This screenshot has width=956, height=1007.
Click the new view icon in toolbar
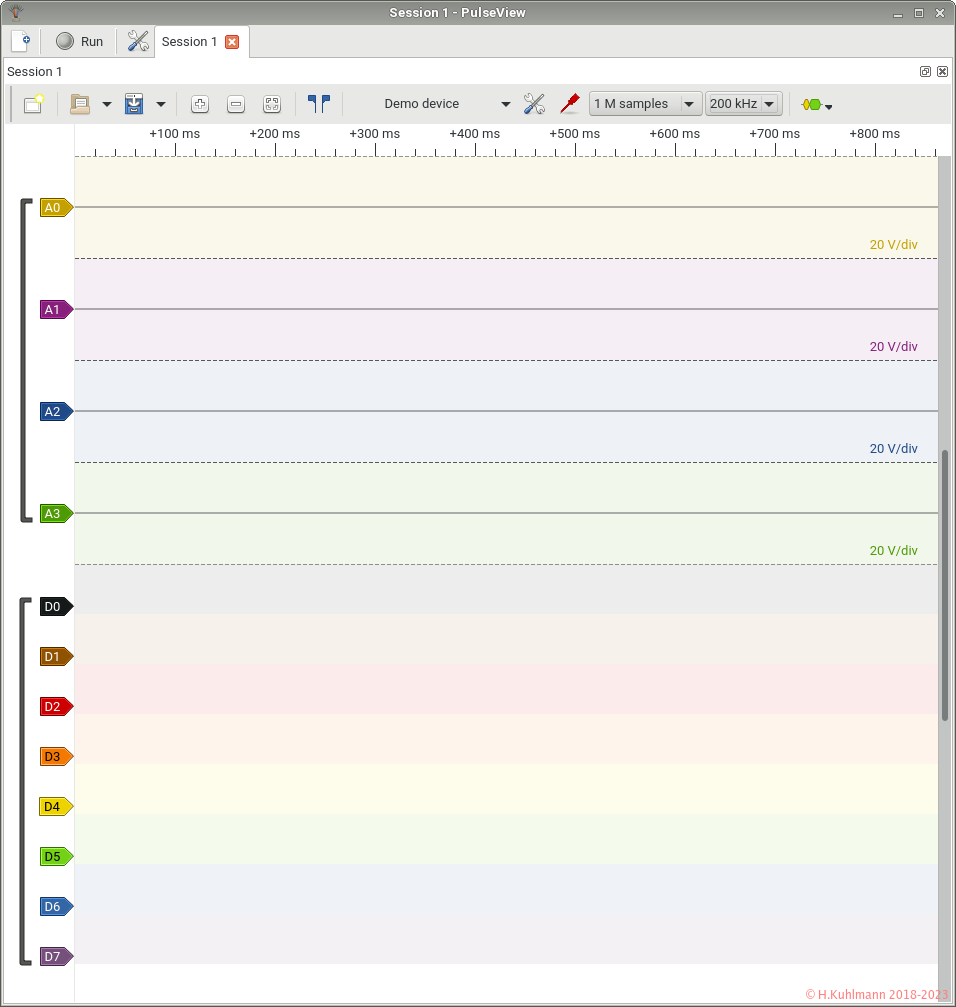(x=34, y=104)
